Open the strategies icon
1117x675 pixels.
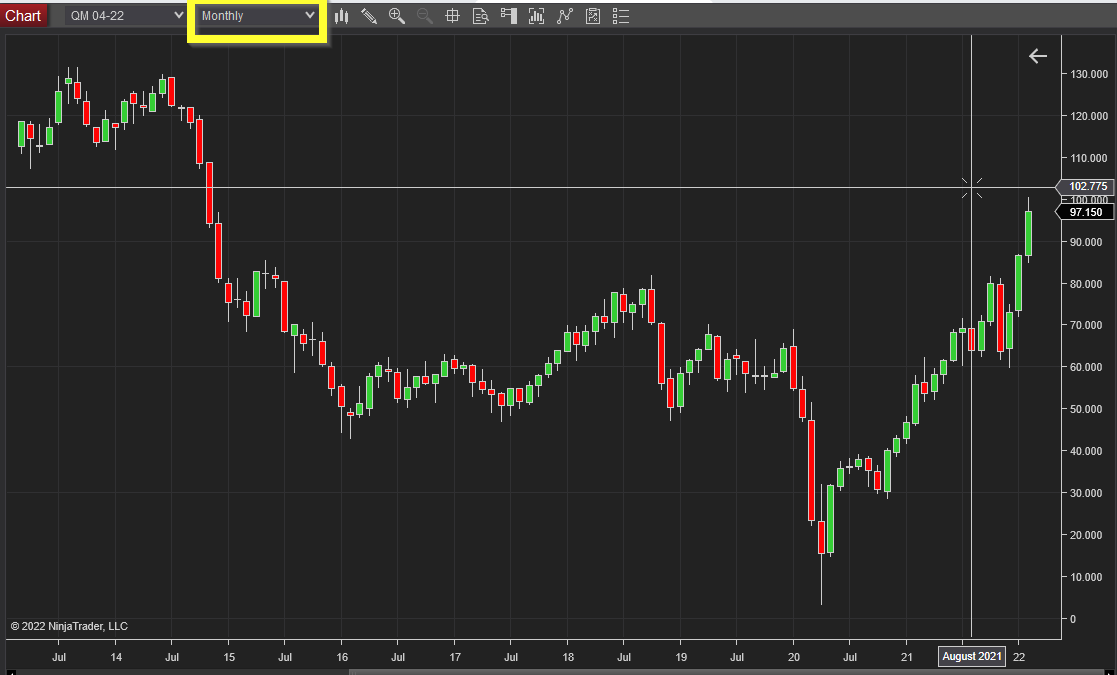(x=593, y=16)
